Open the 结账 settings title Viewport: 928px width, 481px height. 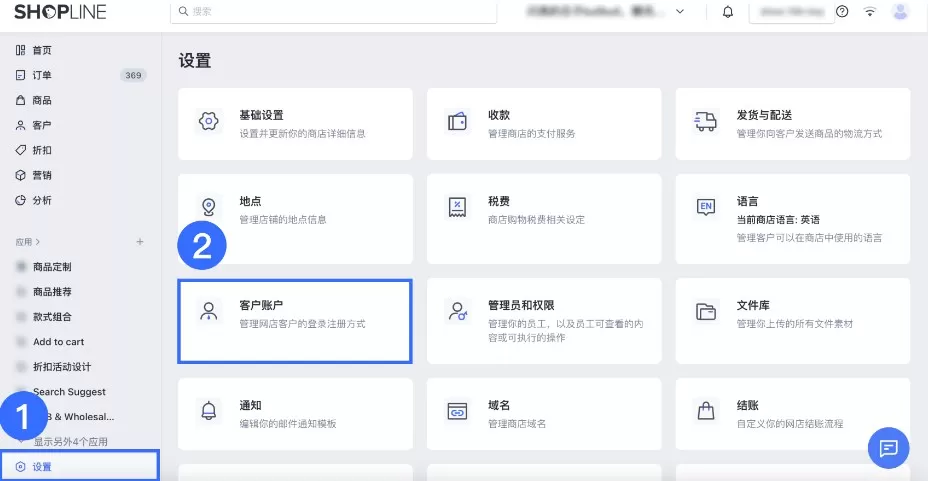point(747,405)
